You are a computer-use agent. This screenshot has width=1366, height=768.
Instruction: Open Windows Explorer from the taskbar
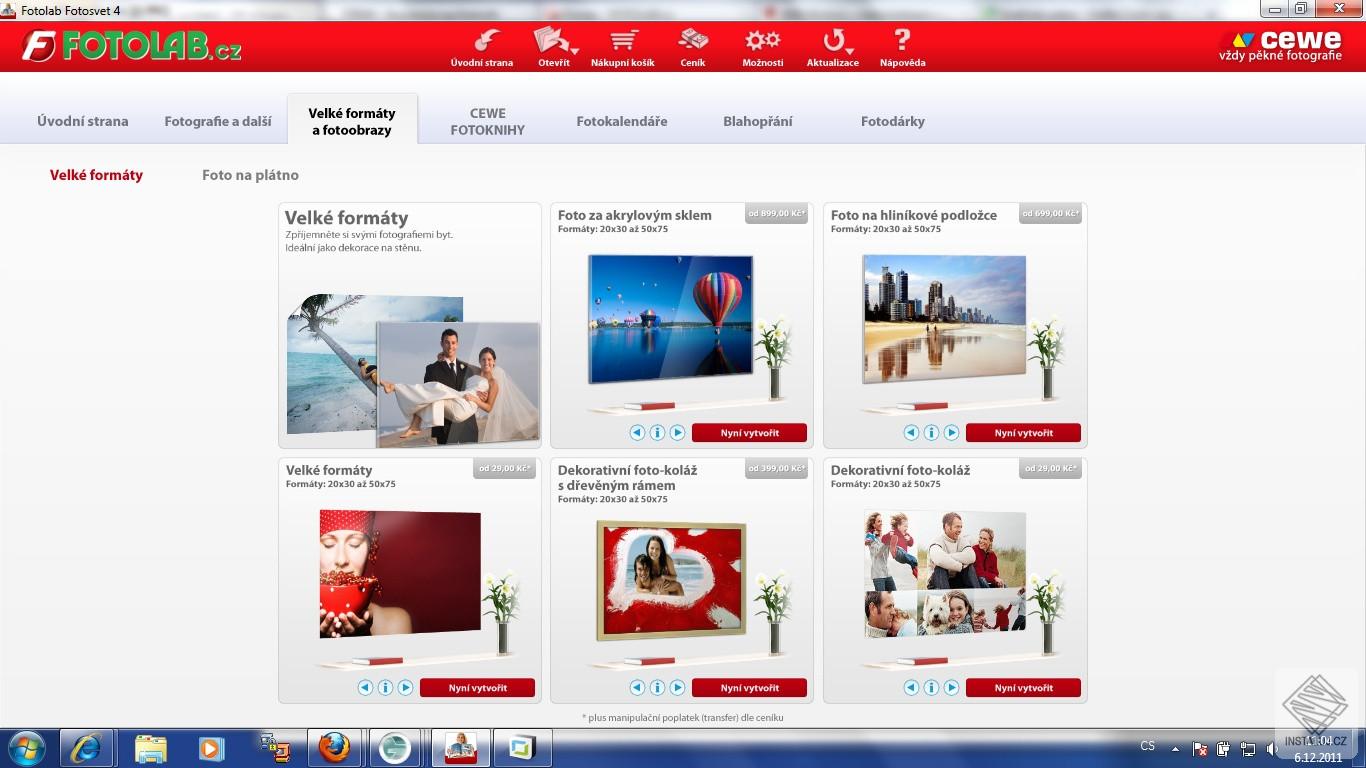tap(151, 748)
